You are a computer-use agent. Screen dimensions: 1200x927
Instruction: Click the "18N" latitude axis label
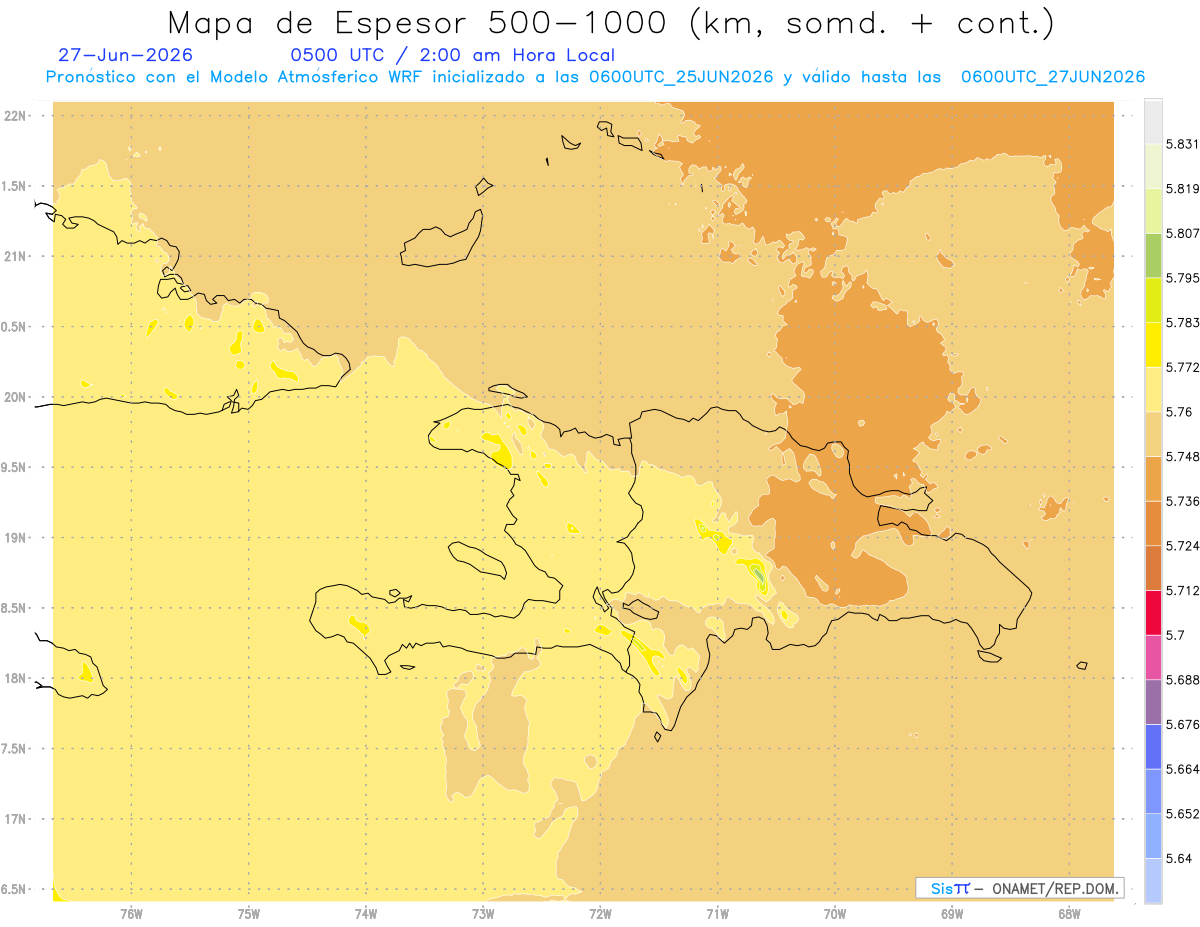coord(17,678)
